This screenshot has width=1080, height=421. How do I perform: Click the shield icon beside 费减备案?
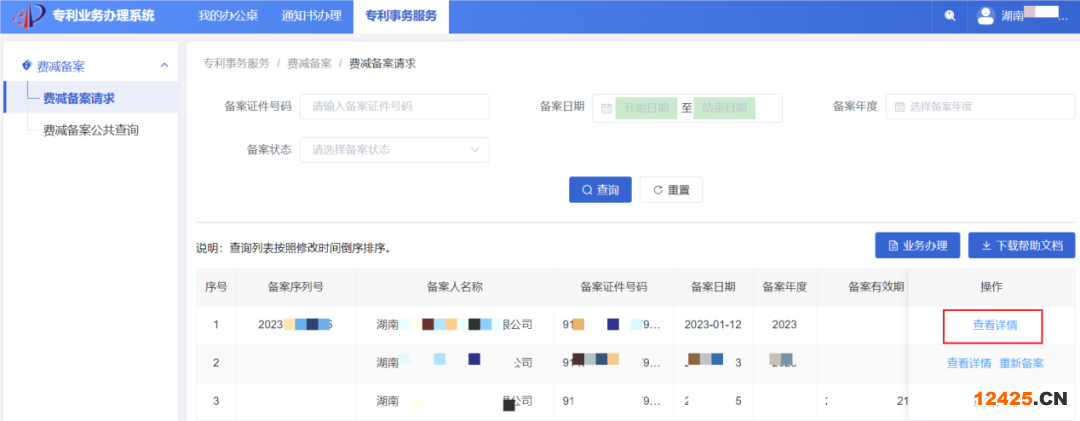coord(26,66)
